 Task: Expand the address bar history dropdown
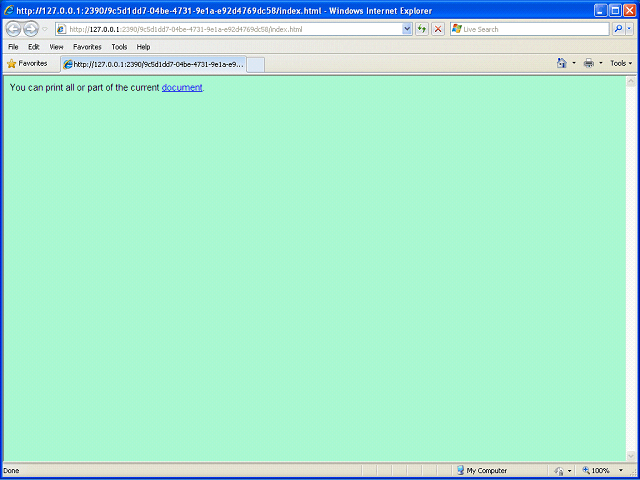[407, 29]
